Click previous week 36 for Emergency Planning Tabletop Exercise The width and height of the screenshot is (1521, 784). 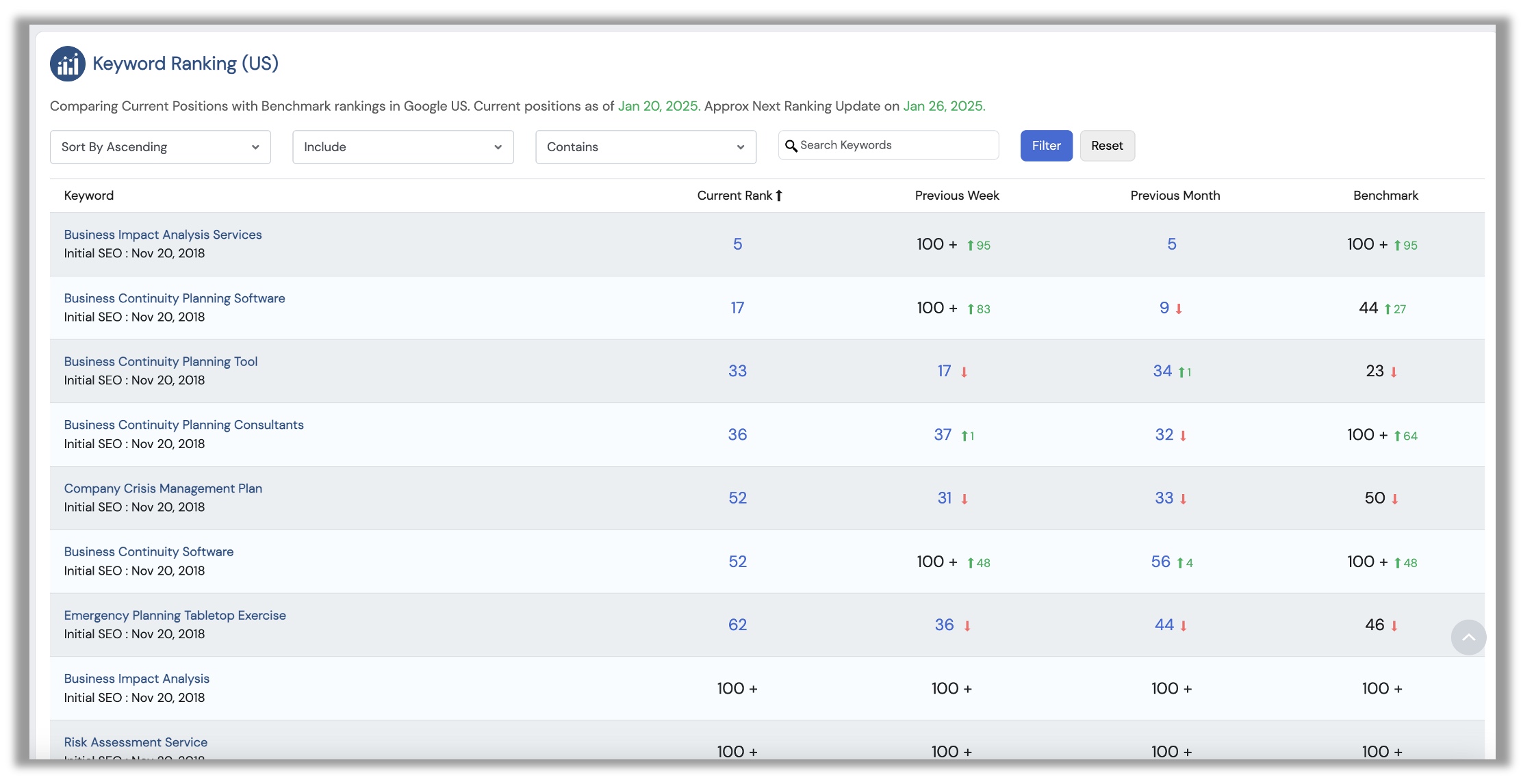tap(944, 625)
